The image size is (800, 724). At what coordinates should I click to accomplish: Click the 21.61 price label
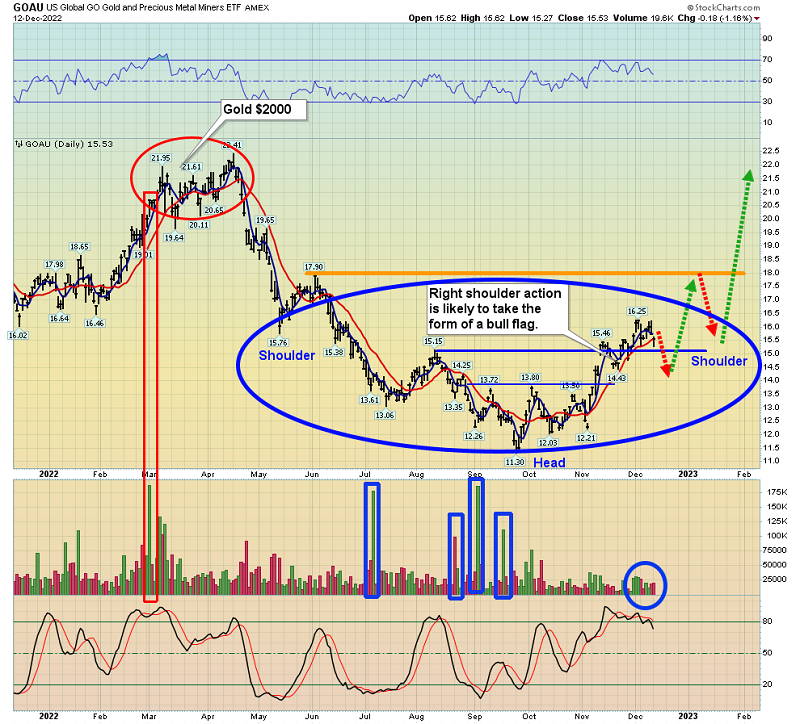[x=192, y=167]
